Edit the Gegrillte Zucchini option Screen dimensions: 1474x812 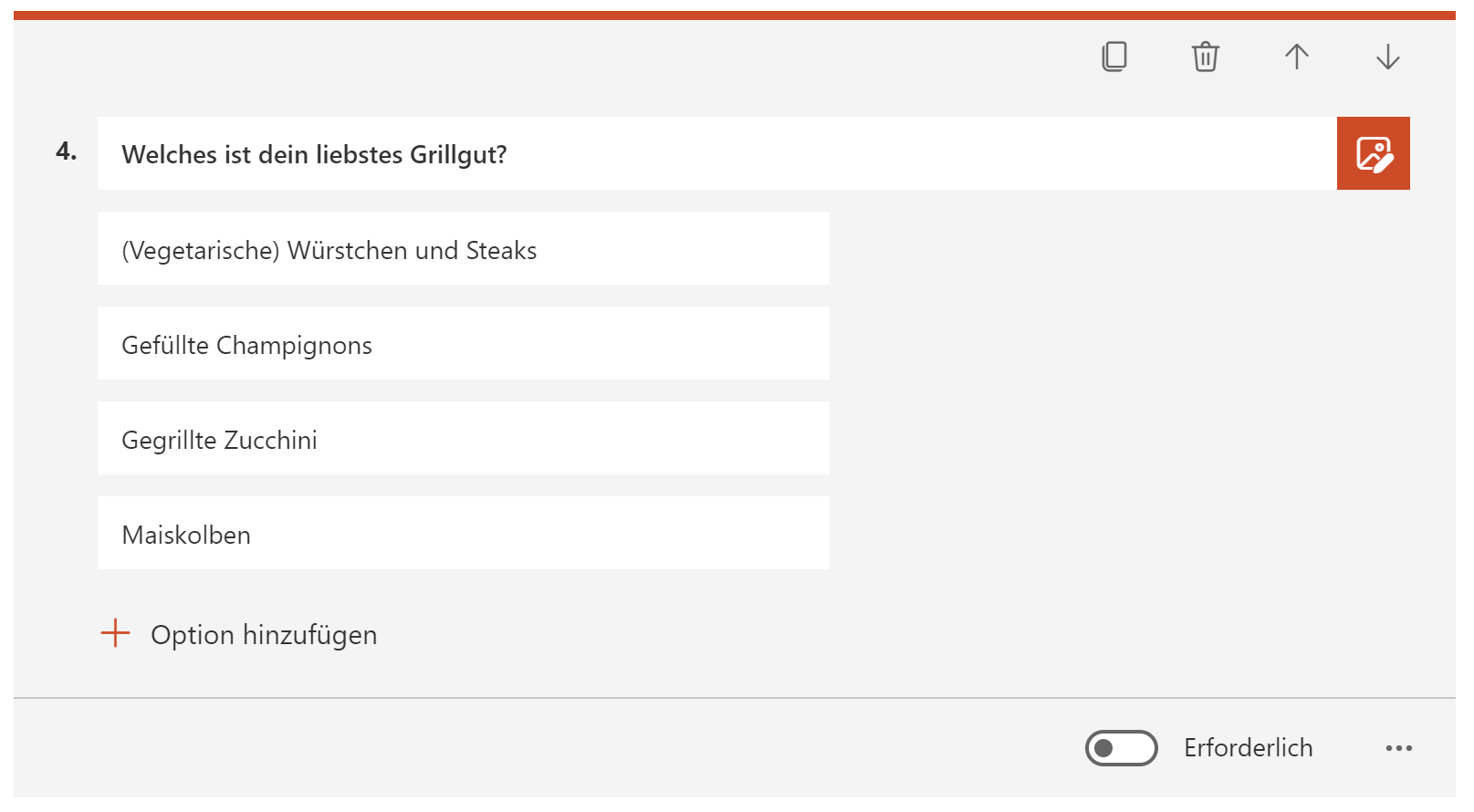coord(464,438)
